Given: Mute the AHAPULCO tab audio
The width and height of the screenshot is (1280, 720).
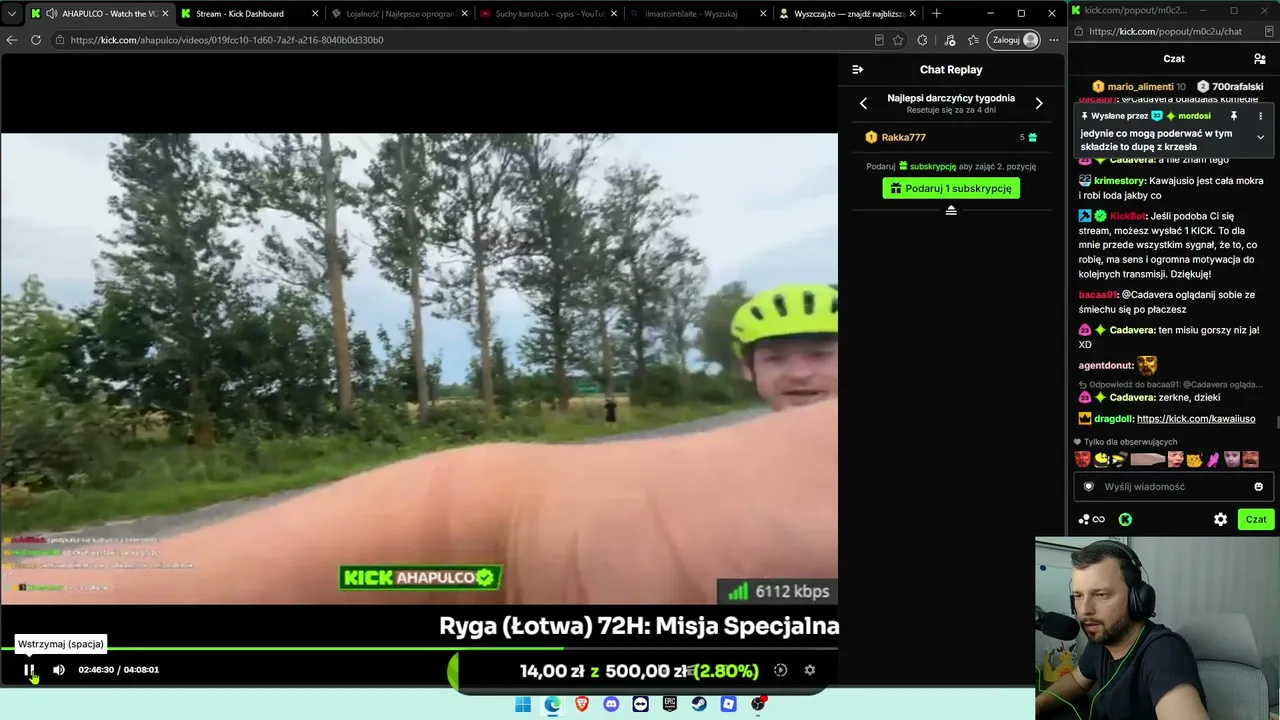Looking at the screenshot, I should tap(51, 14).
